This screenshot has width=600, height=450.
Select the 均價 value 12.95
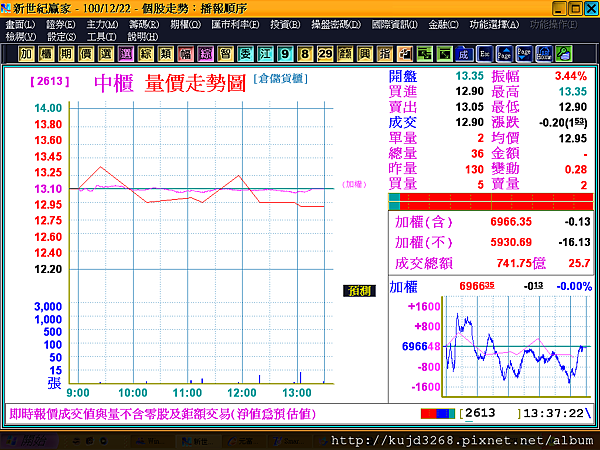[x=572, y=138]
